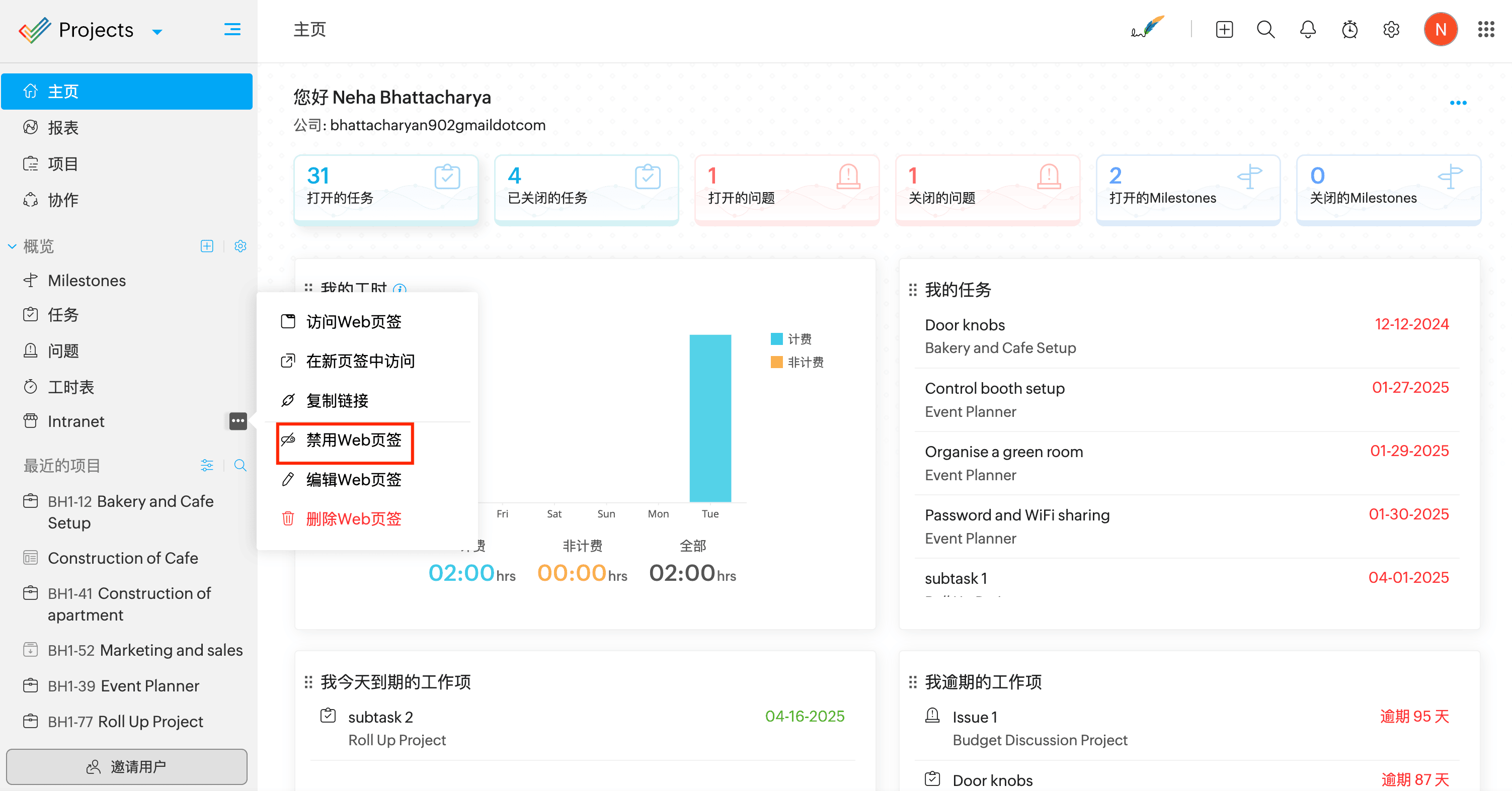Click the notifications bell icon
This screenshot has height=791, width=1512.
(1307, 30)
